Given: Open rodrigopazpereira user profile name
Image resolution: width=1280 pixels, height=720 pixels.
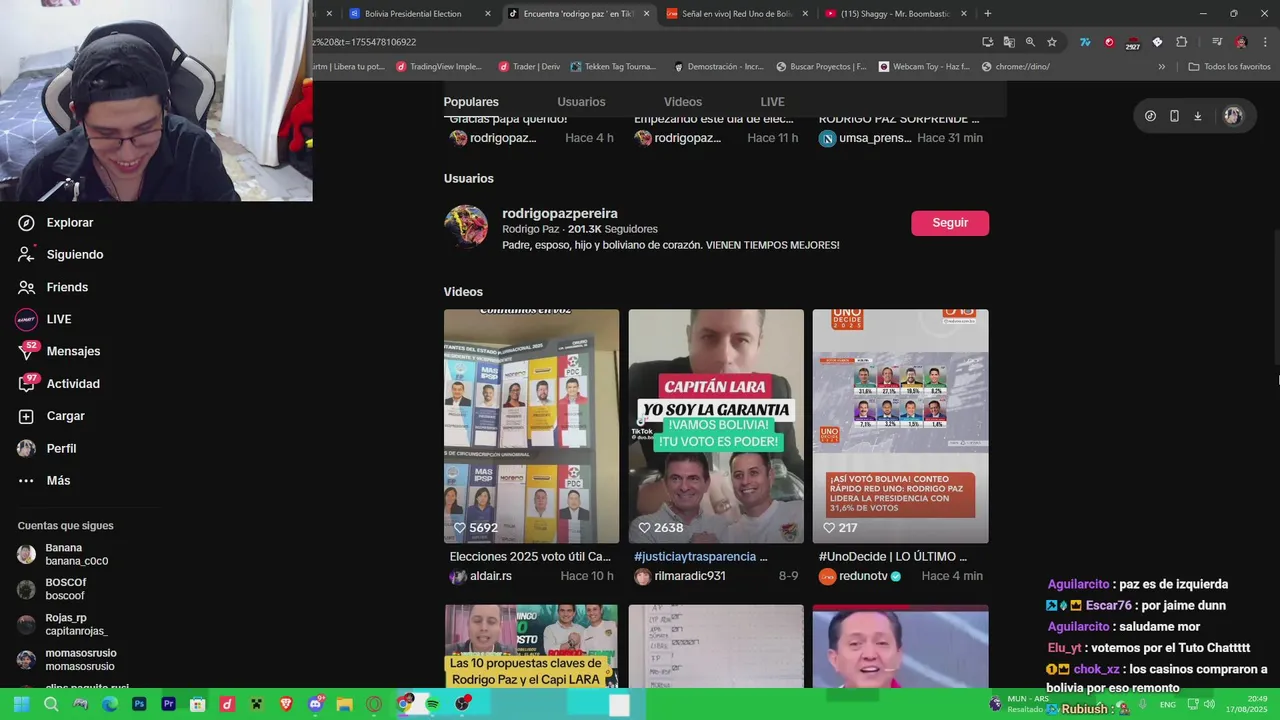Looking at the screenshot, I should [560, 213].
